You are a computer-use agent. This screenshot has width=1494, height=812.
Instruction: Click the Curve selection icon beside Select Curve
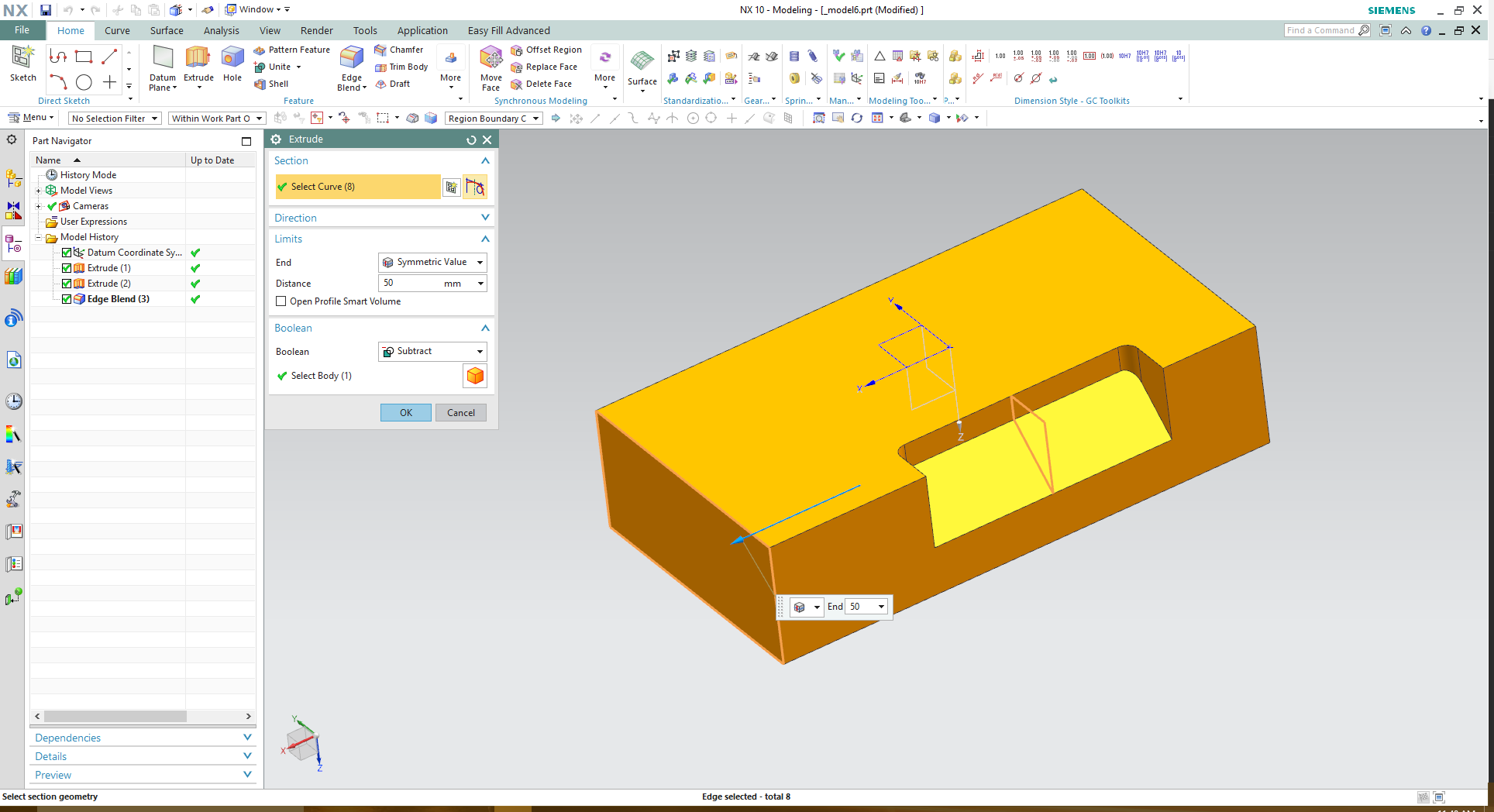pyautogui.click(x=475, y=187)
